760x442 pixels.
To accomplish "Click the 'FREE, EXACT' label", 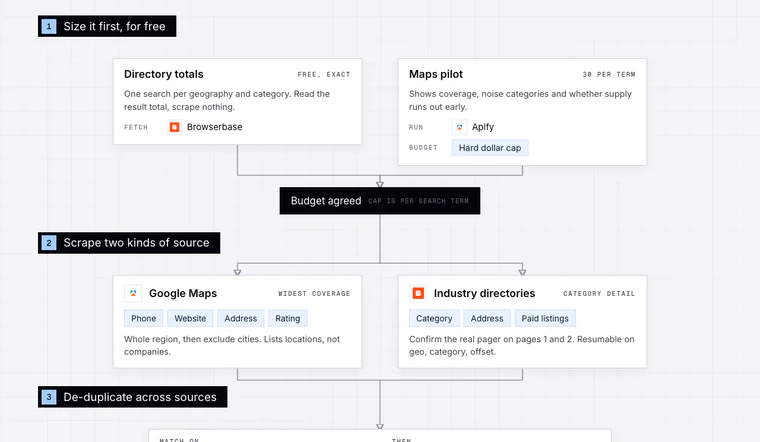I will point(324,75).
